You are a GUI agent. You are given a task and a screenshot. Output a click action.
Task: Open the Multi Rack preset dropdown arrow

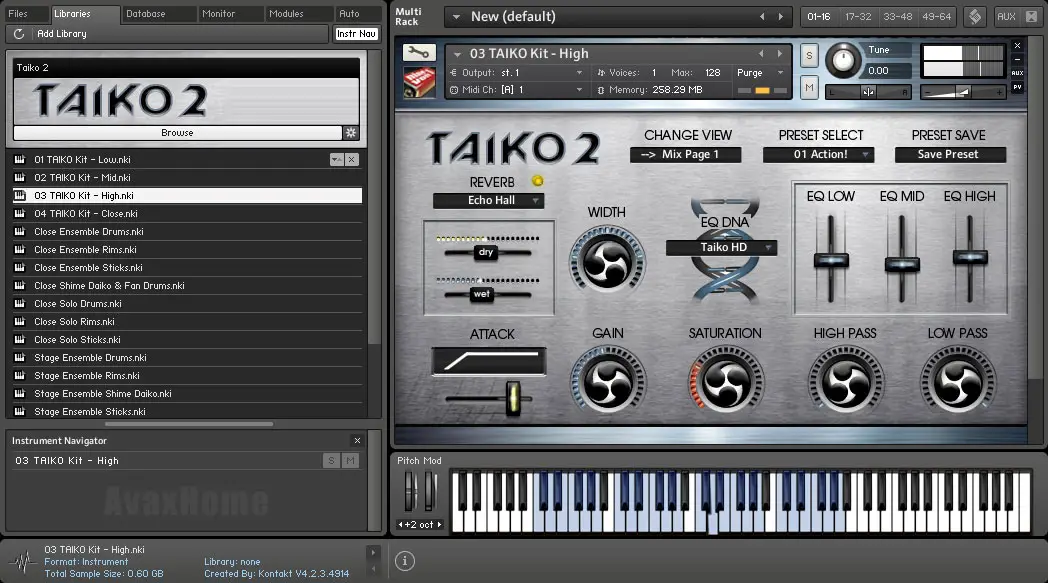tap(456, 17)
